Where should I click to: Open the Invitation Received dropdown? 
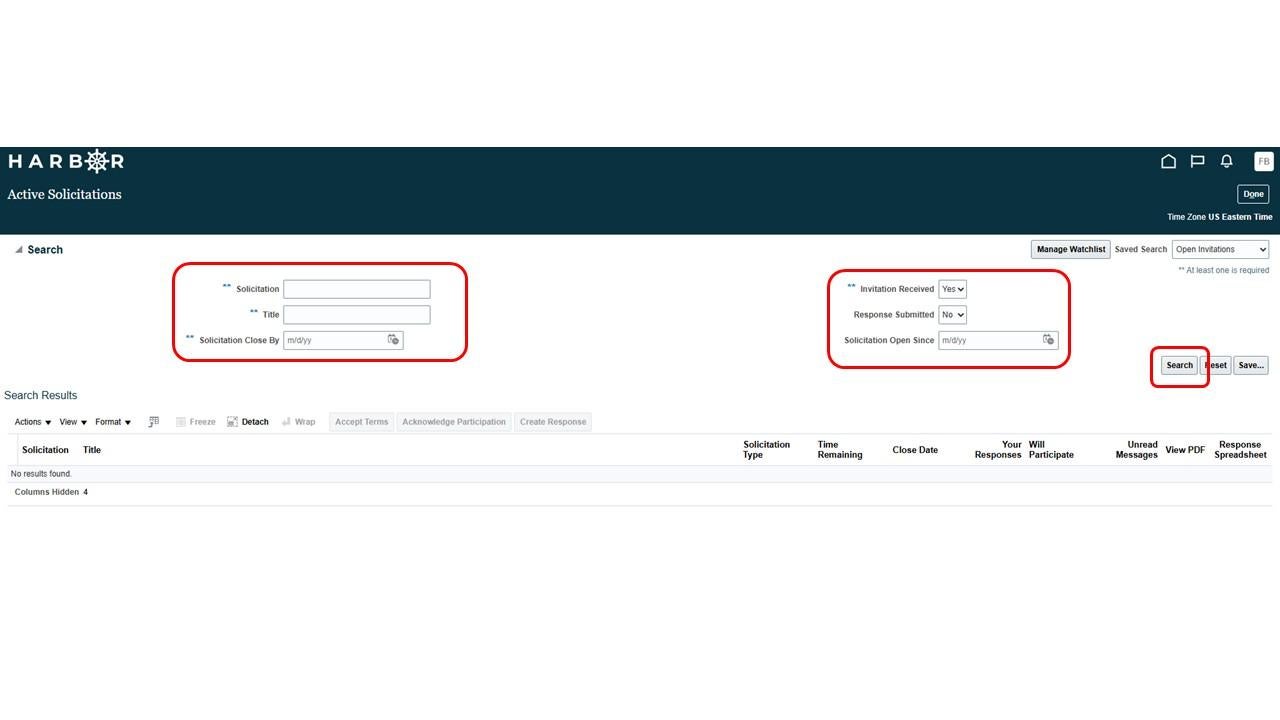[x=952, y=289]
